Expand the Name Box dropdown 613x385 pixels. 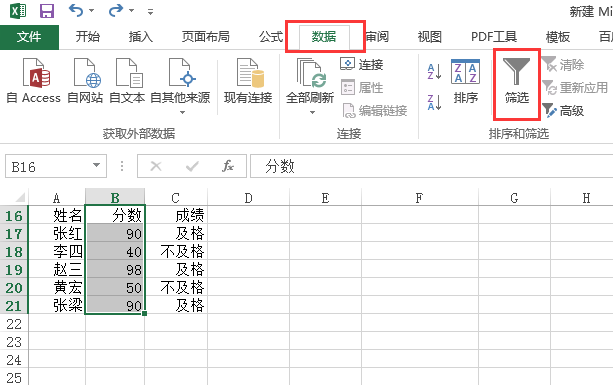coord(96,166)
